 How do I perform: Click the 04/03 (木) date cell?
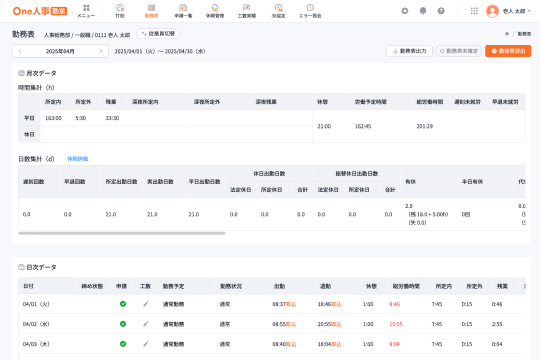point(36,344)
